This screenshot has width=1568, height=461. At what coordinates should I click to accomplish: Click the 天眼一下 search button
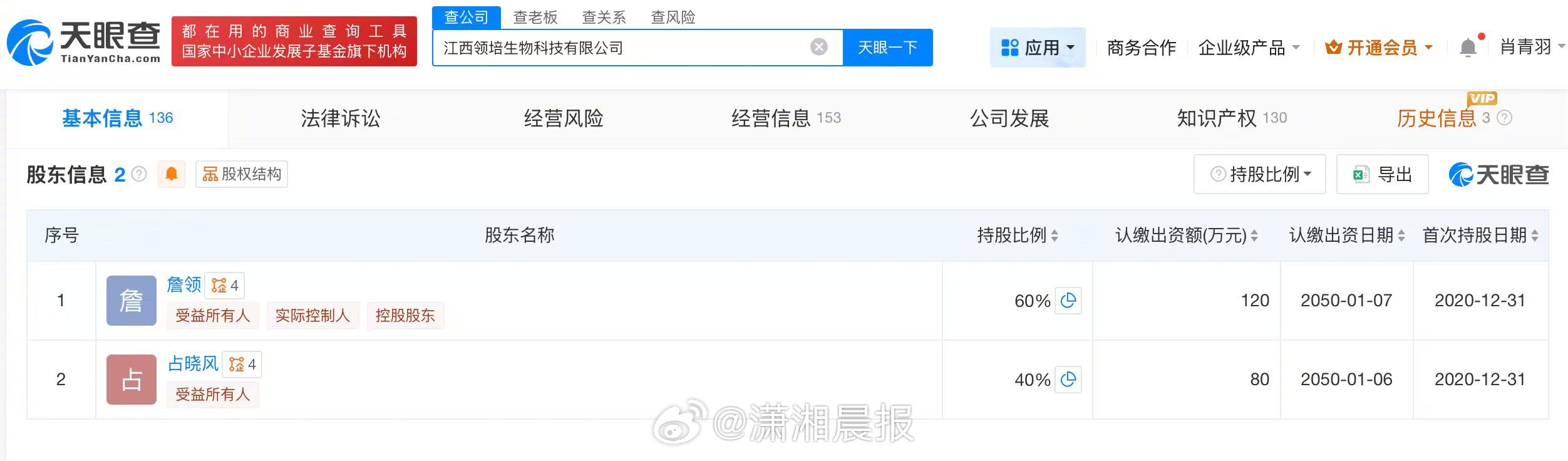pos(888,48)
